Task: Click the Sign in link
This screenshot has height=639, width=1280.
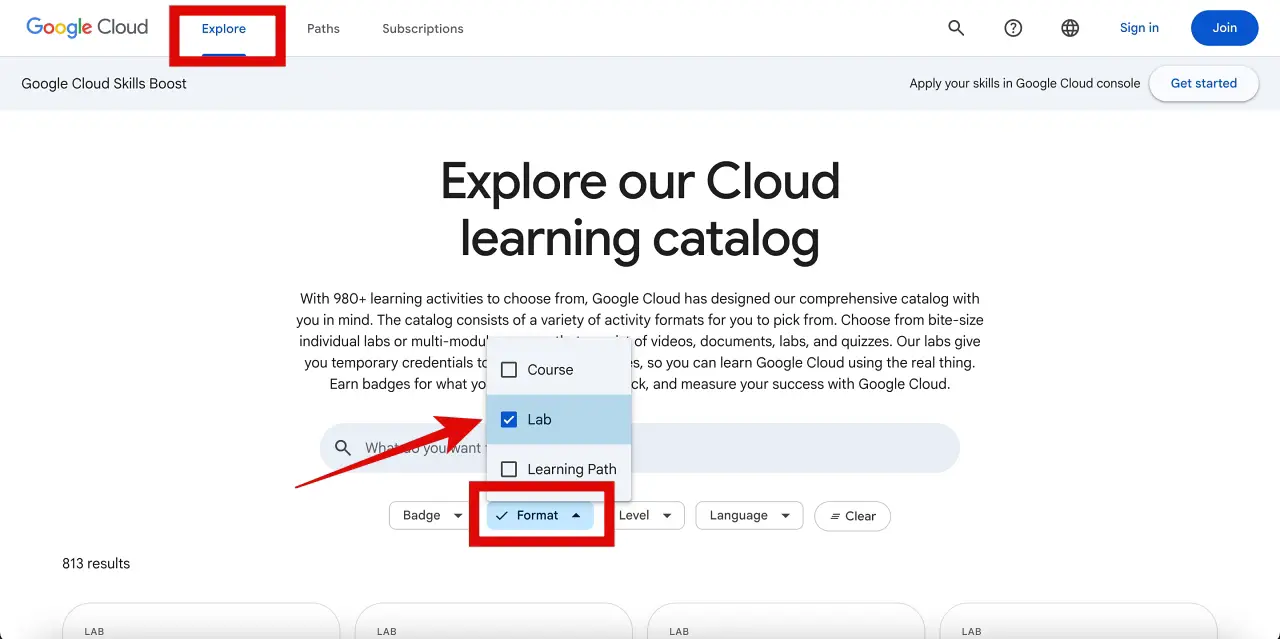Action: click(x=1139, y=28)
